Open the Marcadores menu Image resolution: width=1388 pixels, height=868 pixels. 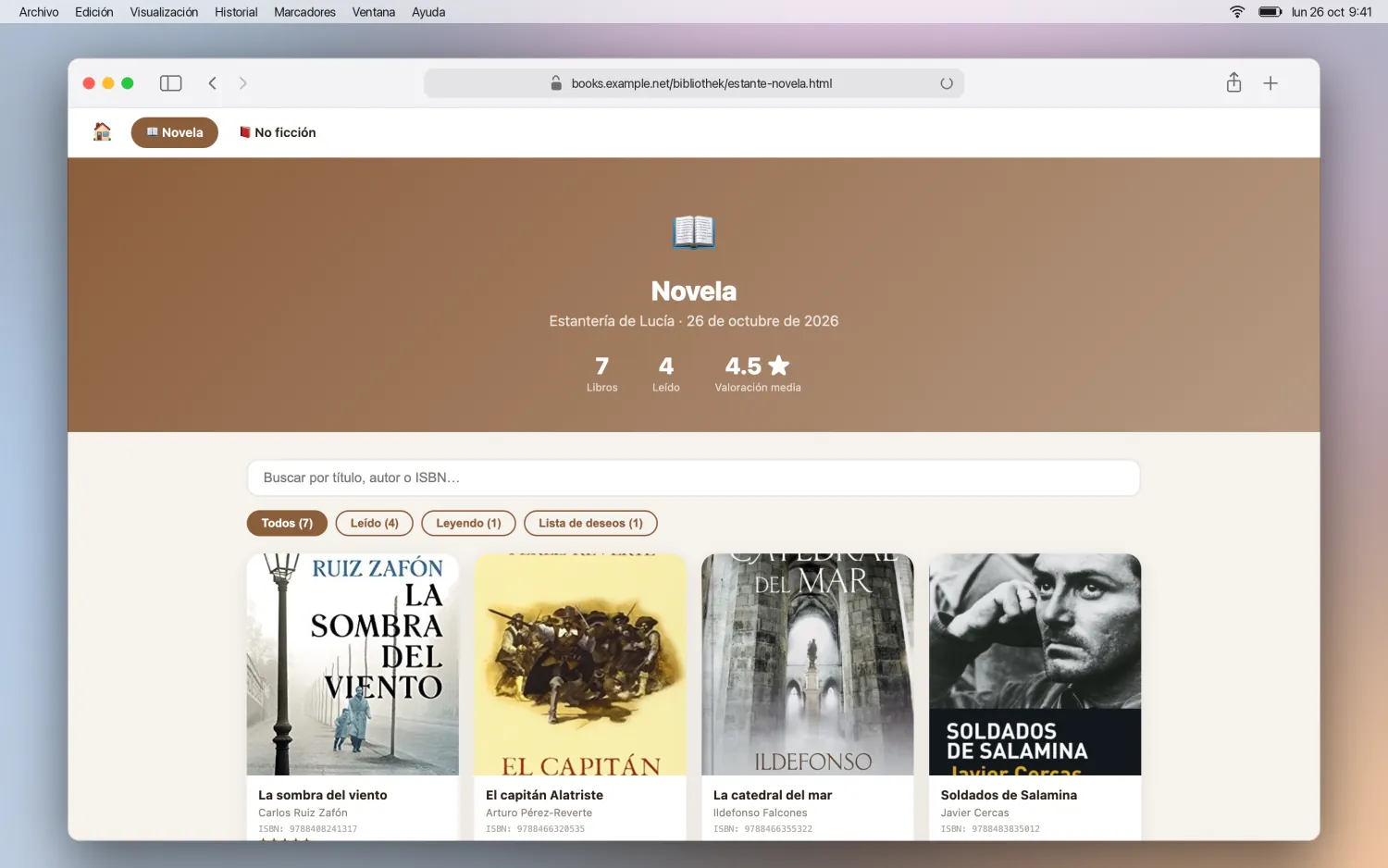[x=304, y=12]
